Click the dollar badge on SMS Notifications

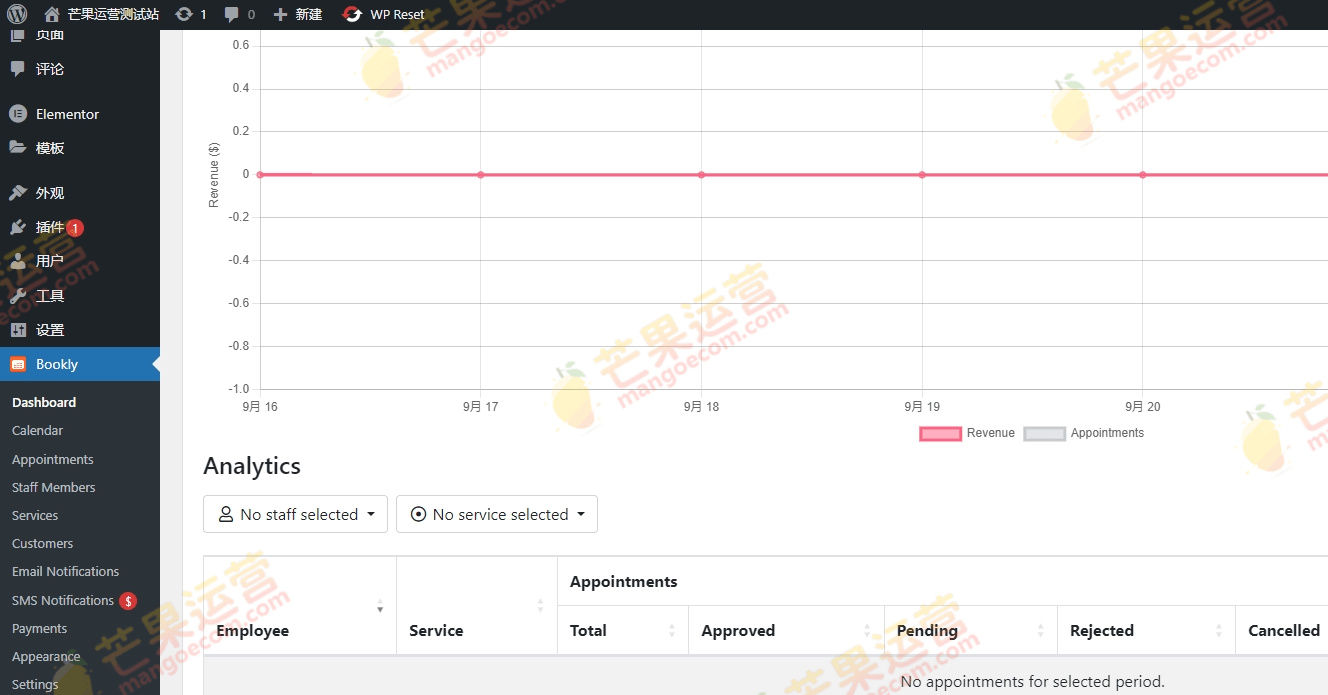click(x=129, y=600)
